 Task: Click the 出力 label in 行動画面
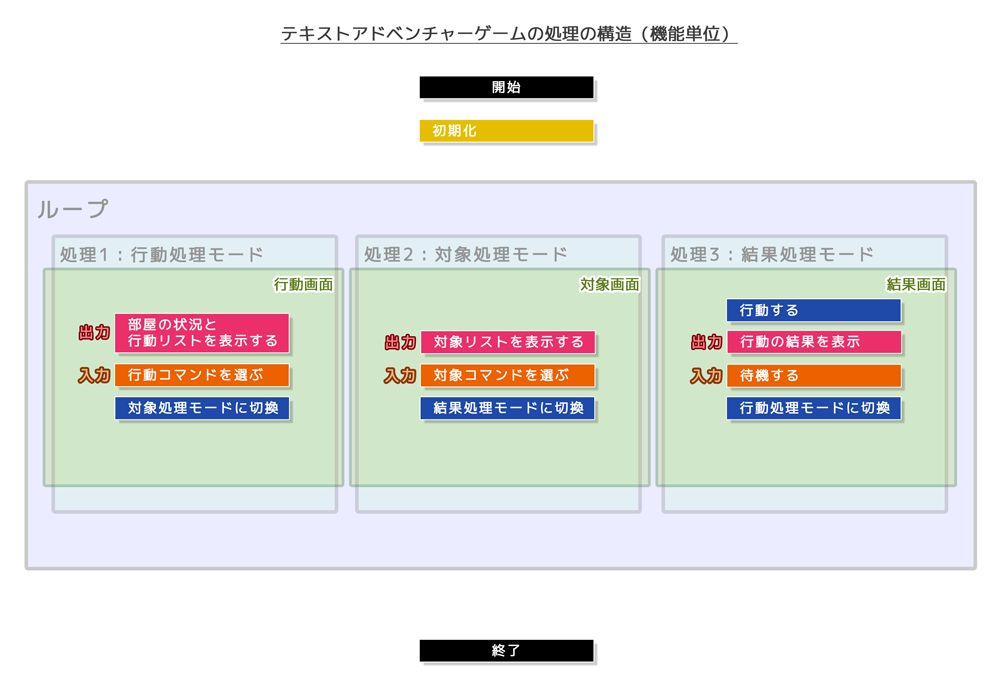coord(94,332)
